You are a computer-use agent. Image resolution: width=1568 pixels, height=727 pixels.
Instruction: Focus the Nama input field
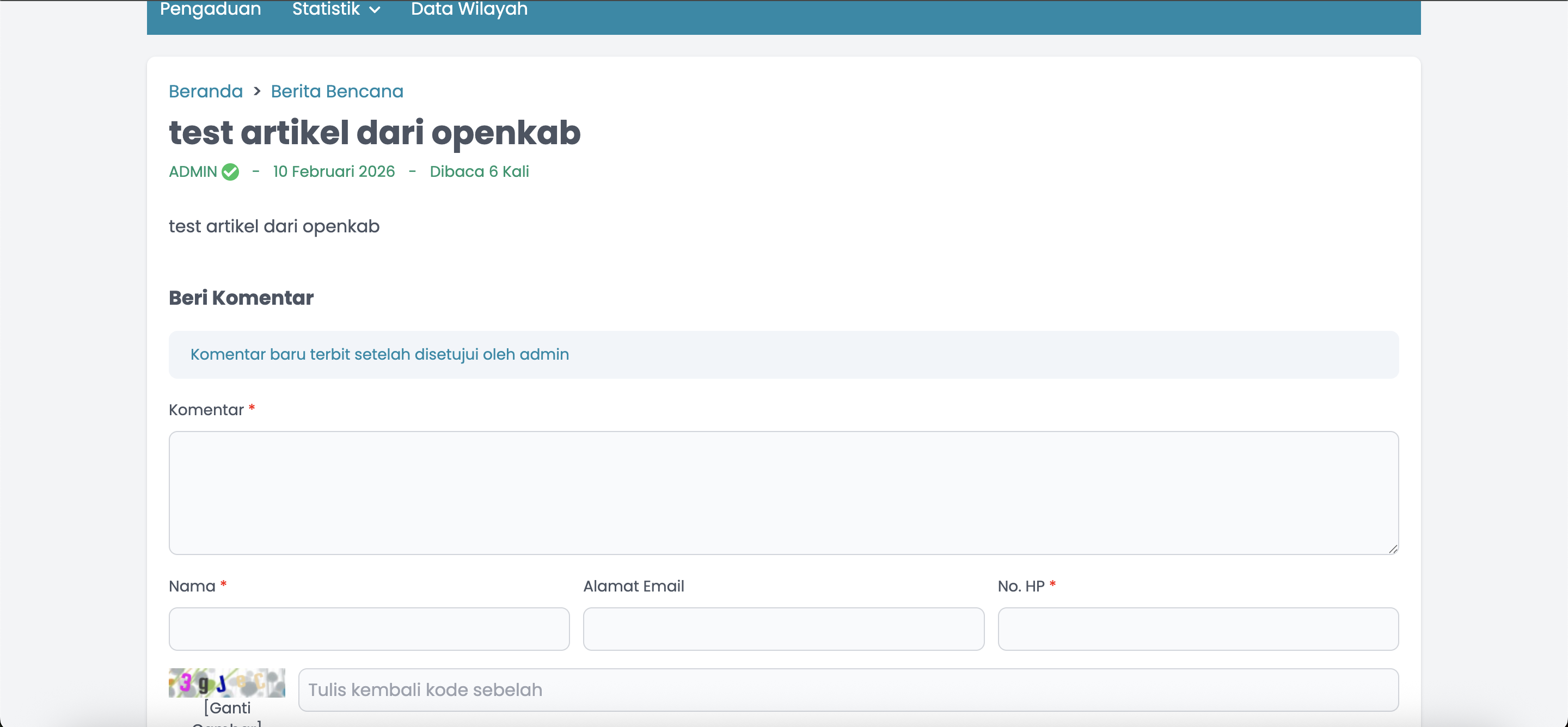coord(369,629)
